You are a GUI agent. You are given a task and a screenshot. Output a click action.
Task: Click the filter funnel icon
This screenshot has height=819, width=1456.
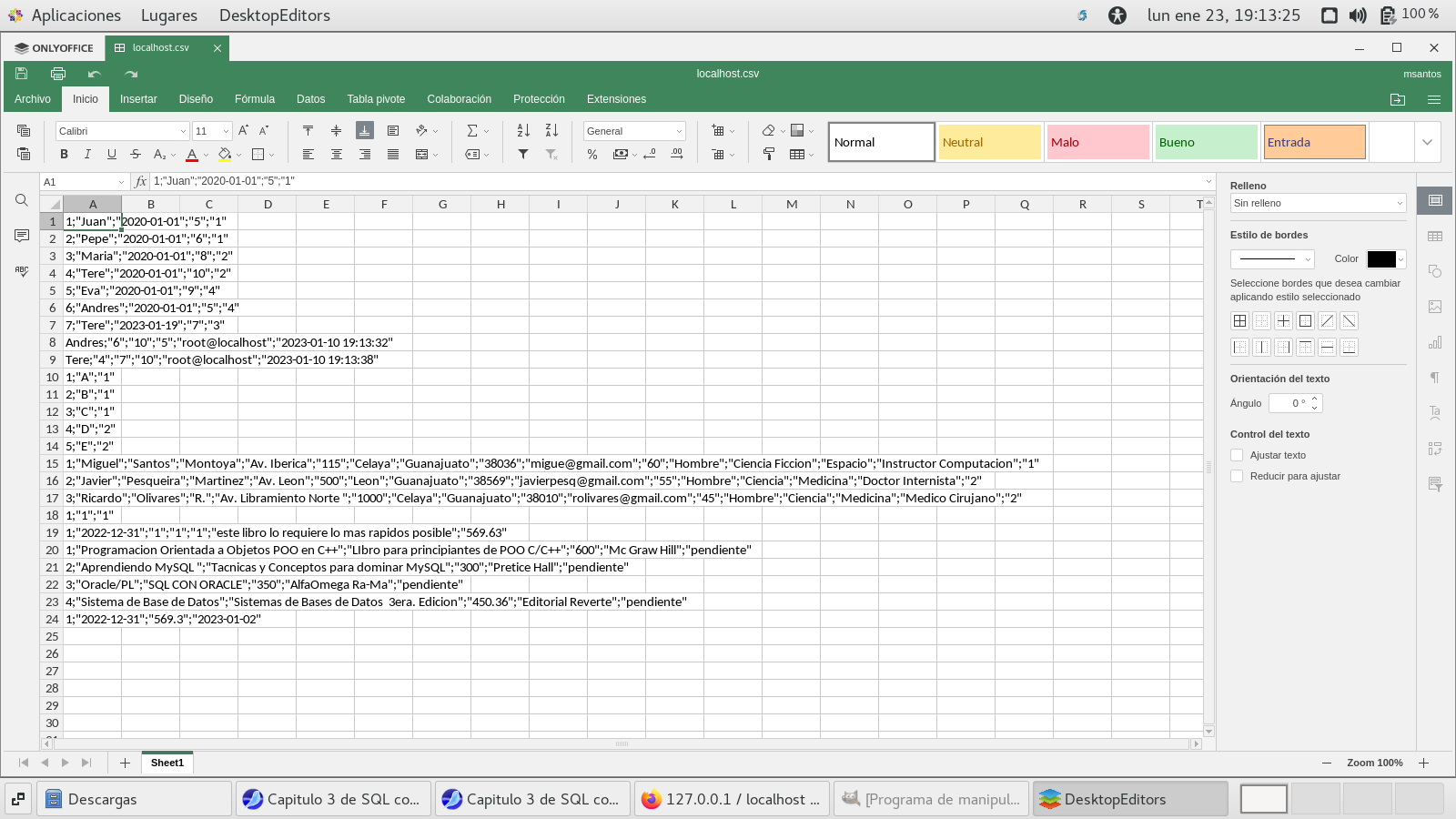(x=523, y=155)
